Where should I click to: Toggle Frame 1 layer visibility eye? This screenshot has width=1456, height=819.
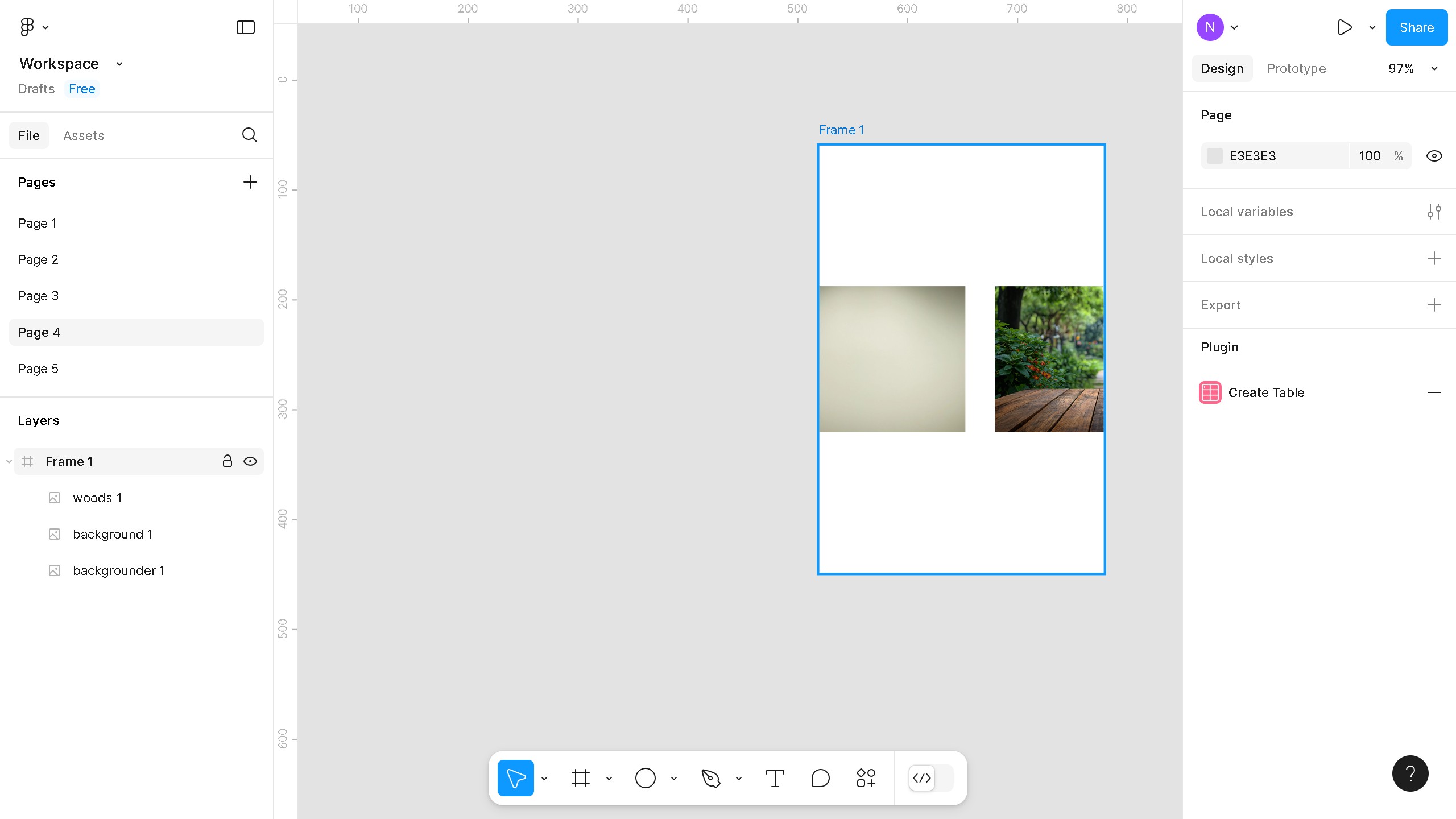coord(250,461)
